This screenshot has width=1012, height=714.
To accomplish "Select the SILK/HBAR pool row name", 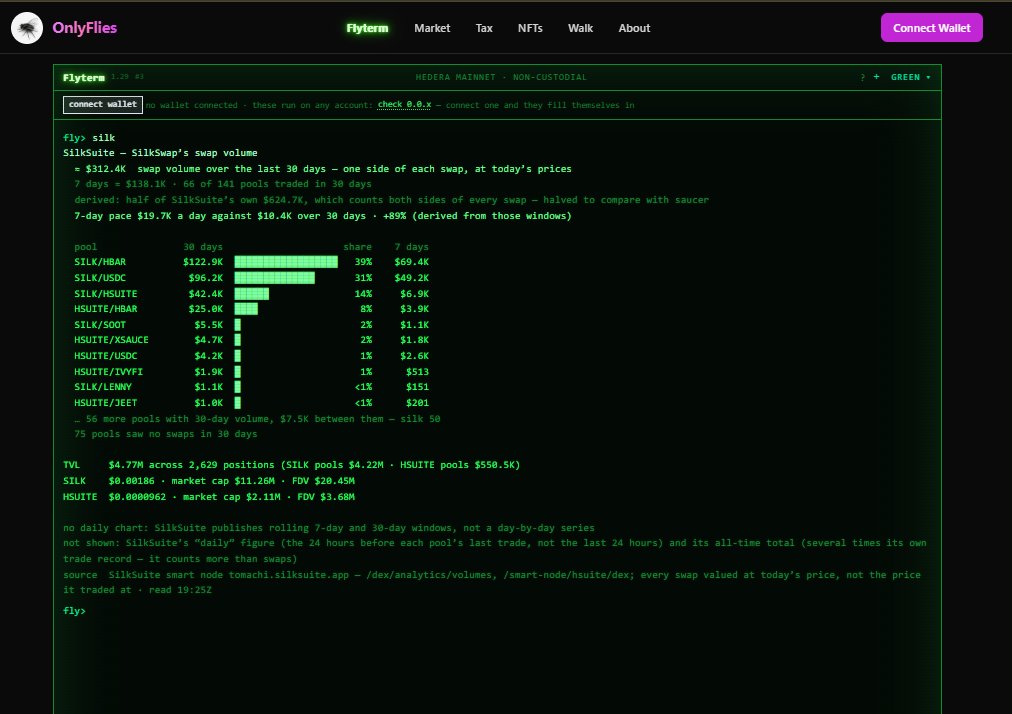I will pos(100,262).
